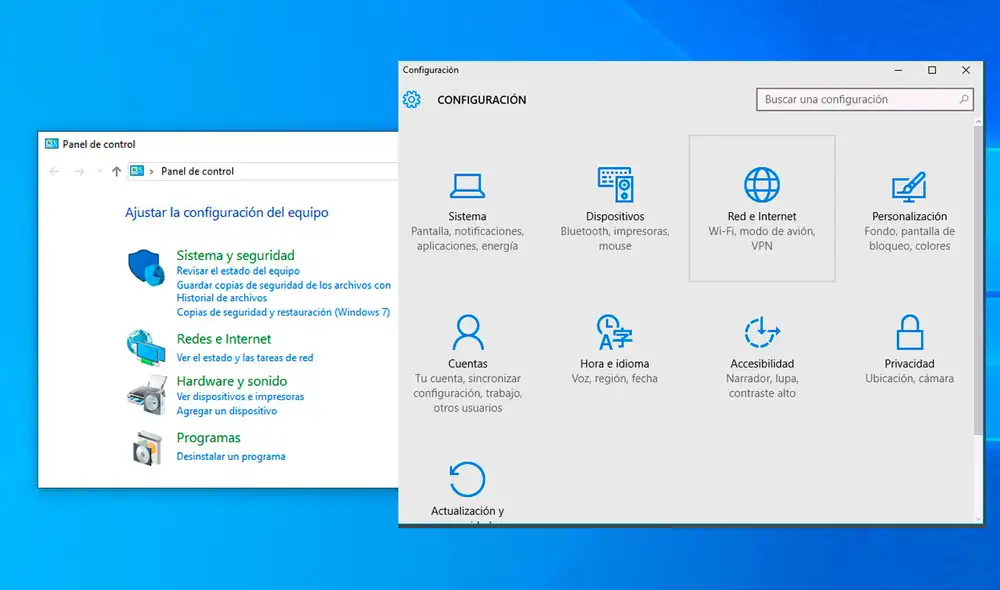Screen dimensions: 1000x590
Task: Open Copias de seguridad y restauración (Windows 7)
Action: 284,312
